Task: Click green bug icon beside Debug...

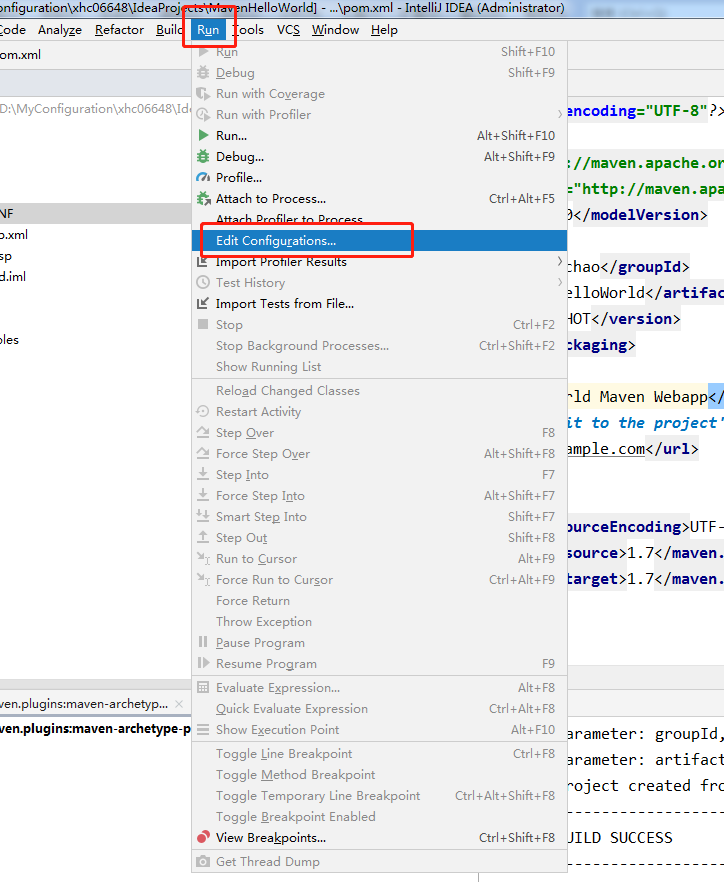Action: point(203,156)
